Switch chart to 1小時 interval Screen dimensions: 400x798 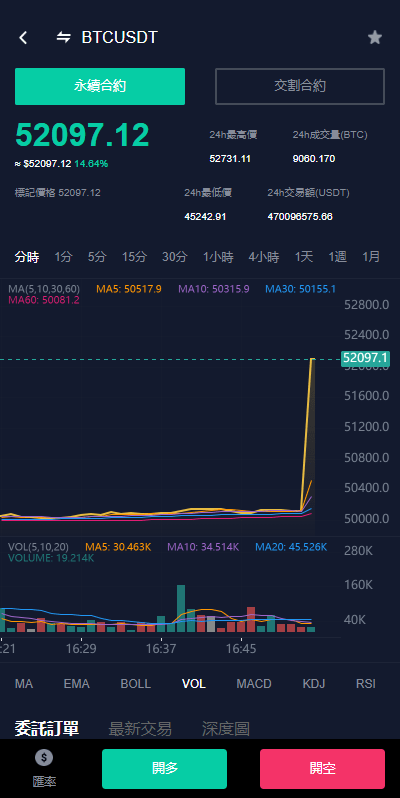click(218, 257)
